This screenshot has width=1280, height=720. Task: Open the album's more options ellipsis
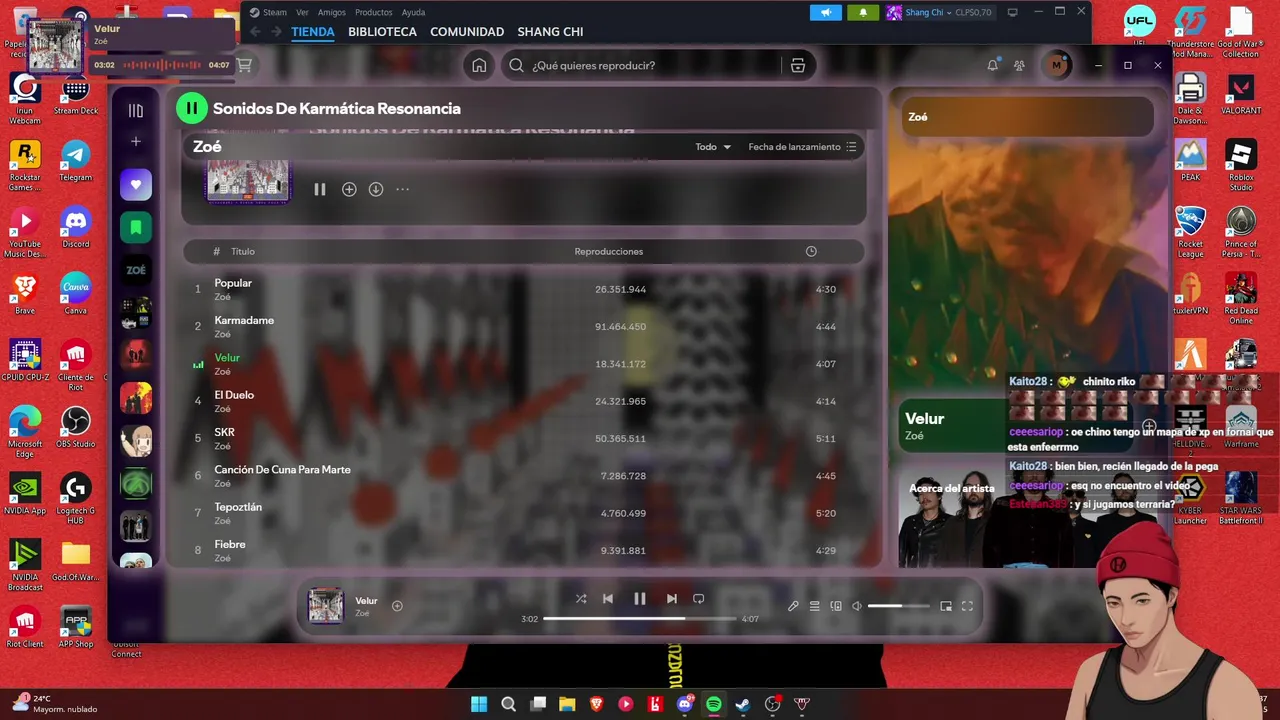tap(403, 189)
